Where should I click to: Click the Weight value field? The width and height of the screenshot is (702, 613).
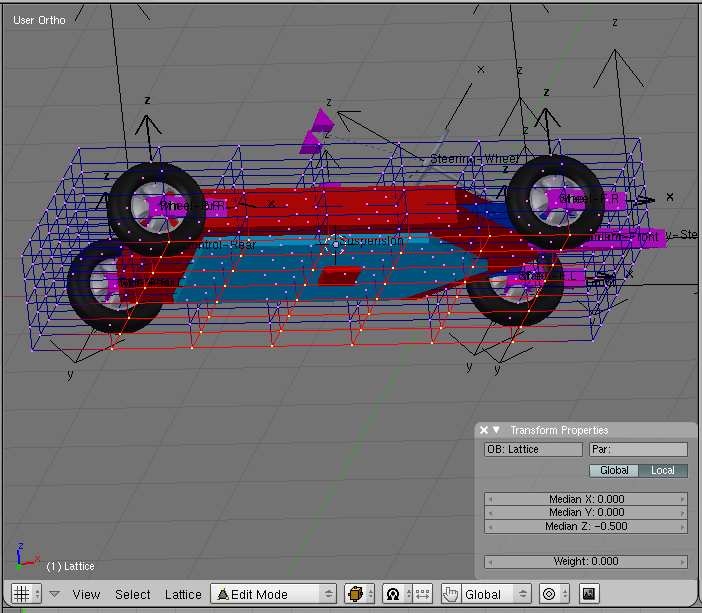(586, 561)
